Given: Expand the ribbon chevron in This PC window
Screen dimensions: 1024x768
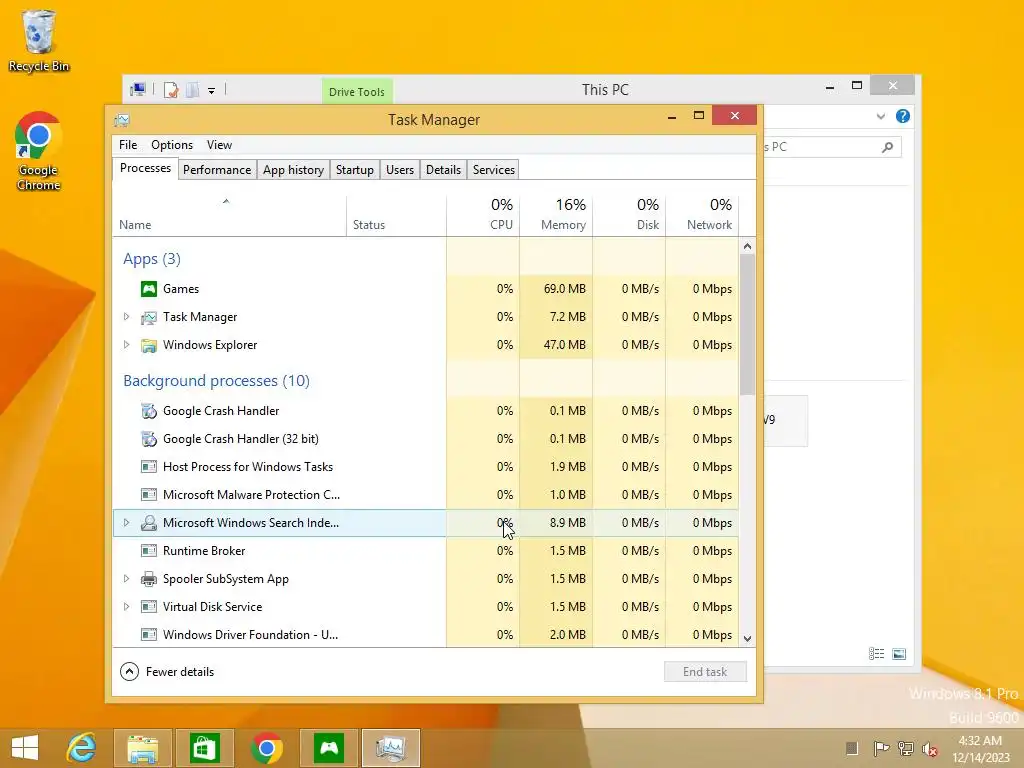Looking at the screenshot, I should point(881,116).
